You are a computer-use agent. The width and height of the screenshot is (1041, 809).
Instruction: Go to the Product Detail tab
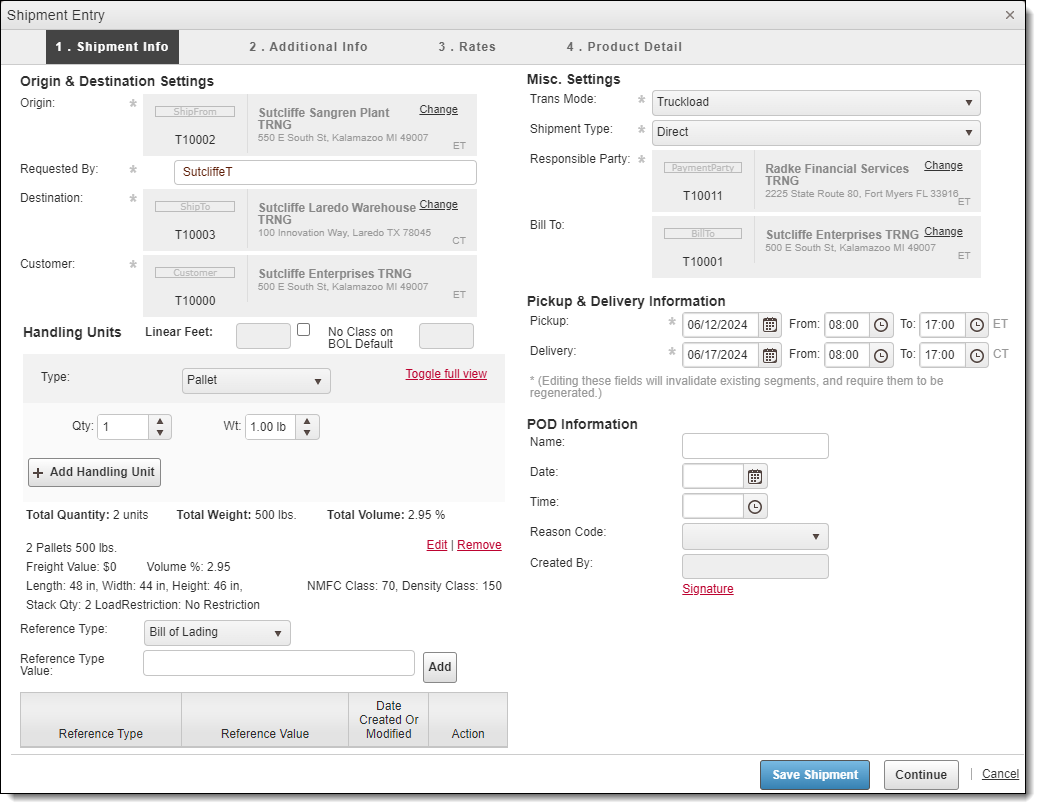[x=624, y=47]
